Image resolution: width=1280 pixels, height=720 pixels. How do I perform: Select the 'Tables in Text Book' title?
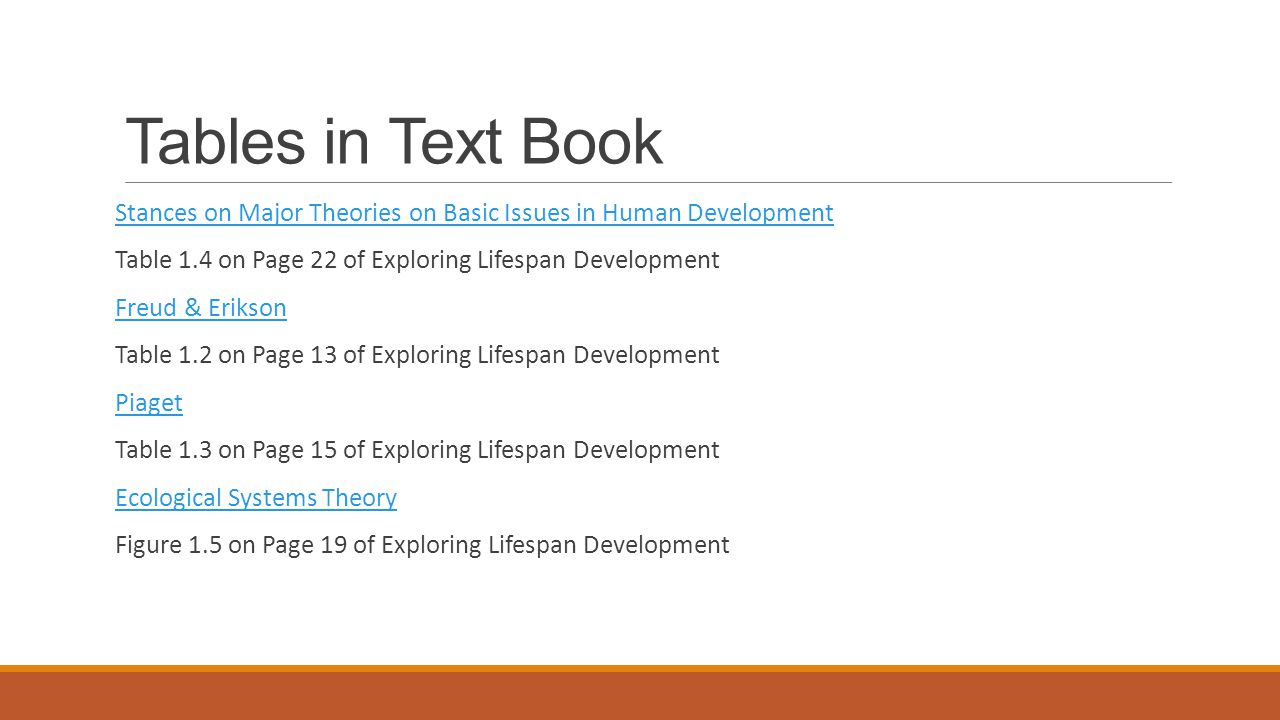[x=394, y=142]
